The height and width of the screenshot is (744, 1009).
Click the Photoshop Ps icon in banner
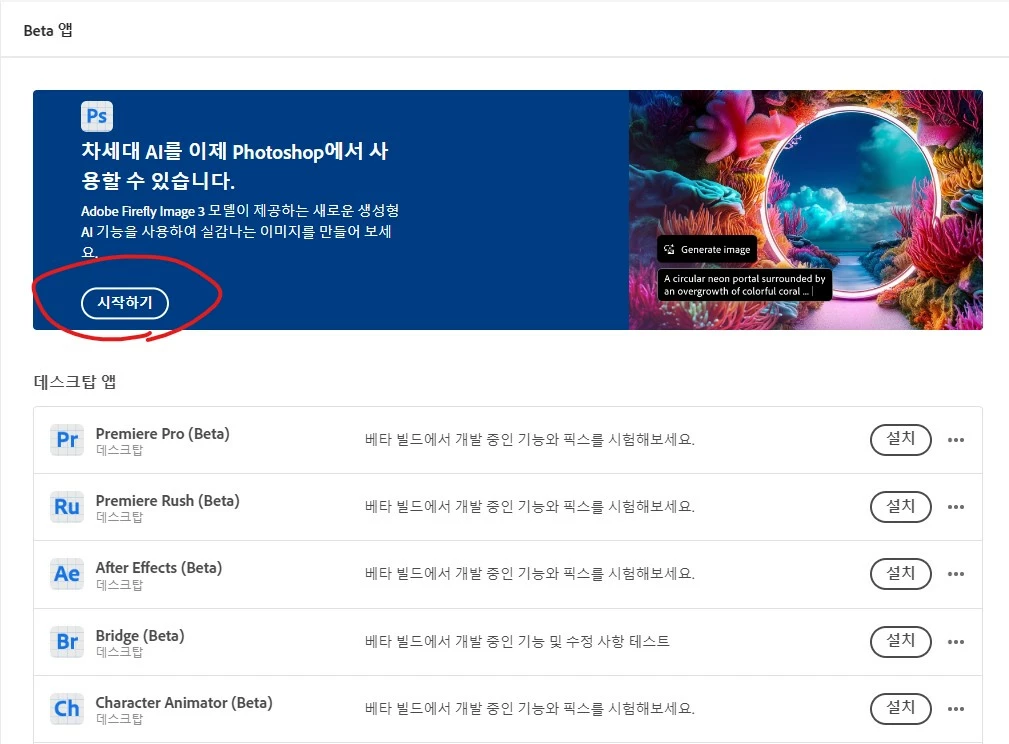click(x=97, y=116)
